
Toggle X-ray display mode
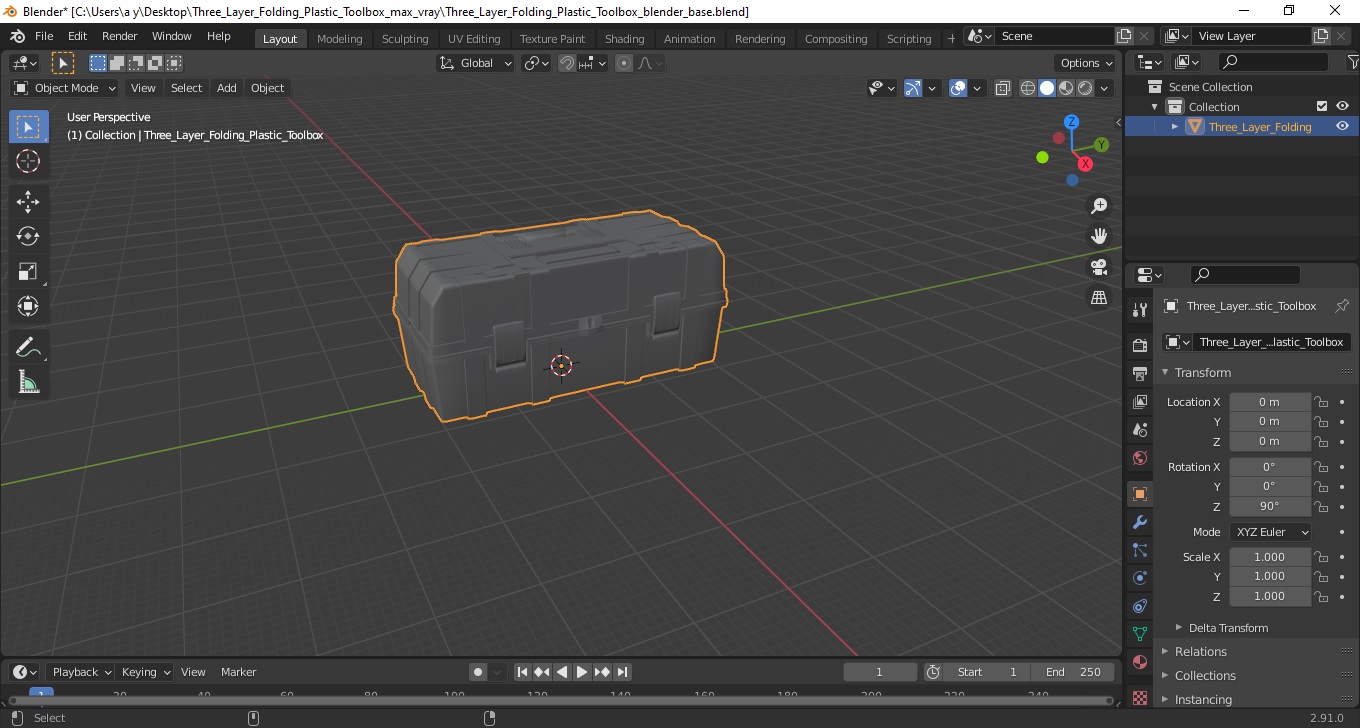[x=1003, y=88]
